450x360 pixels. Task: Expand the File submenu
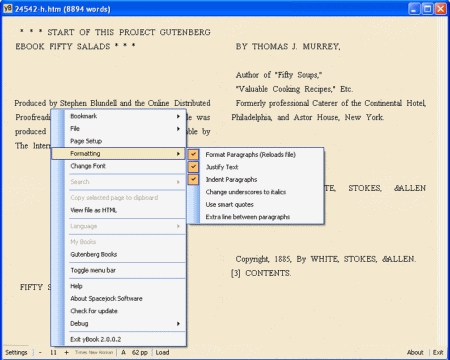118,129
